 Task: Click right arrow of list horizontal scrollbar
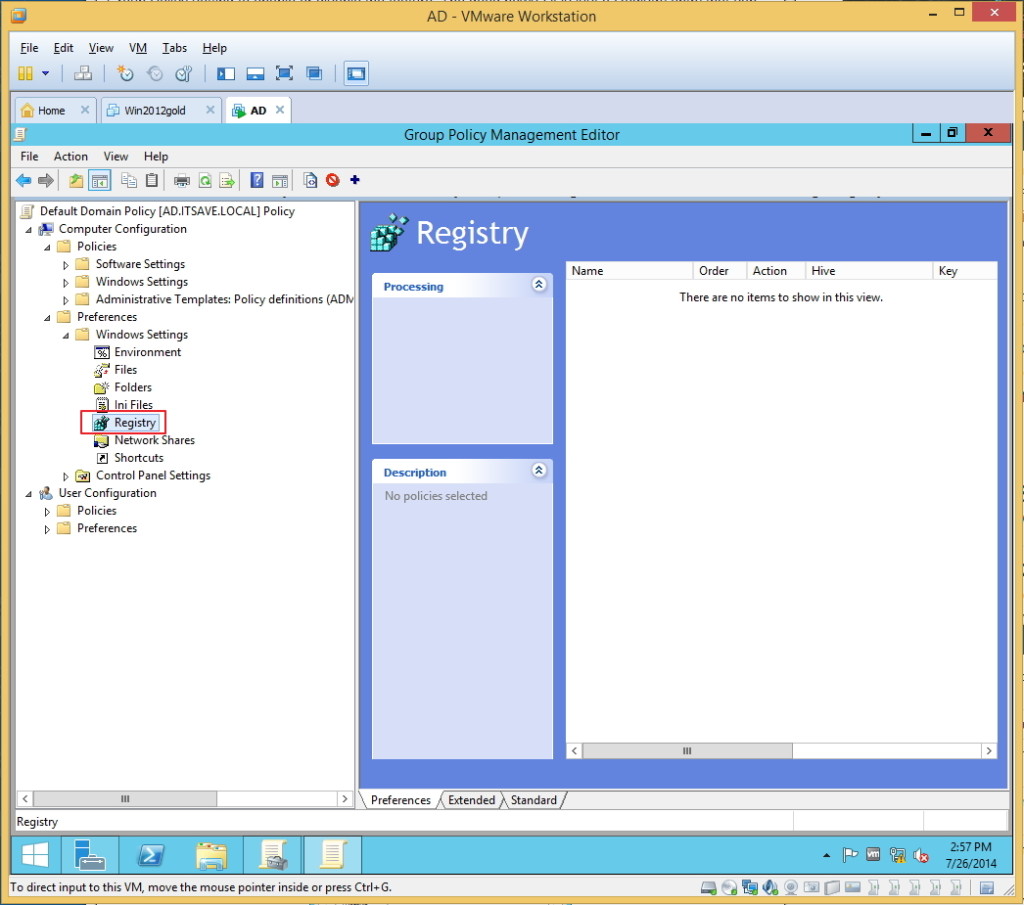coord(989,751)
